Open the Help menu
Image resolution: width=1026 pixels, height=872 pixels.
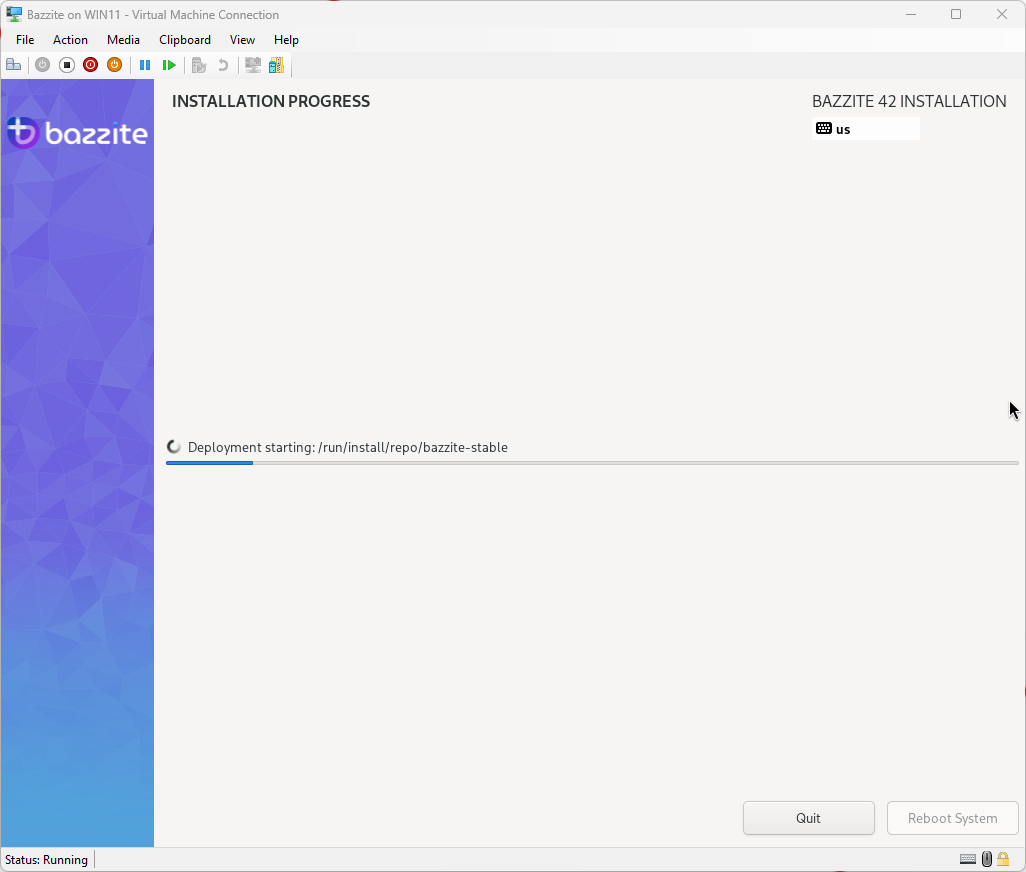[x=286, y=40]
